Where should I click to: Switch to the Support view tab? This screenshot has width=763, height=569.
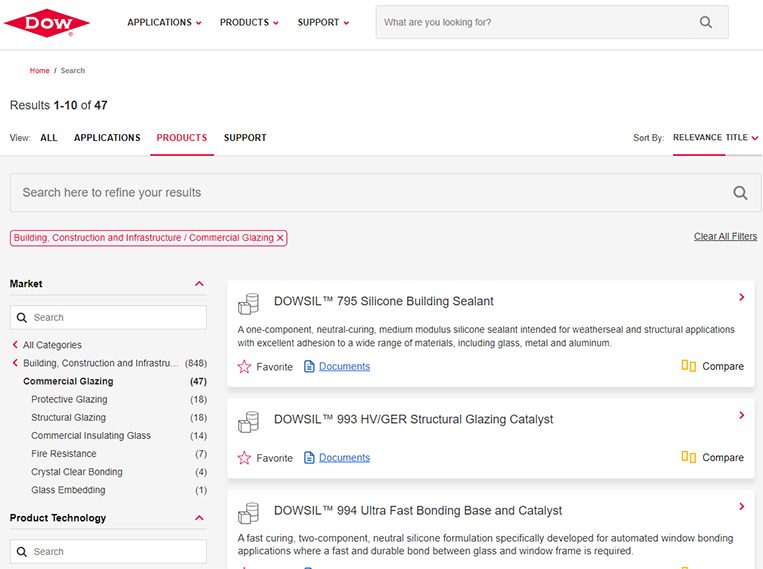click(x=245, y=138)
